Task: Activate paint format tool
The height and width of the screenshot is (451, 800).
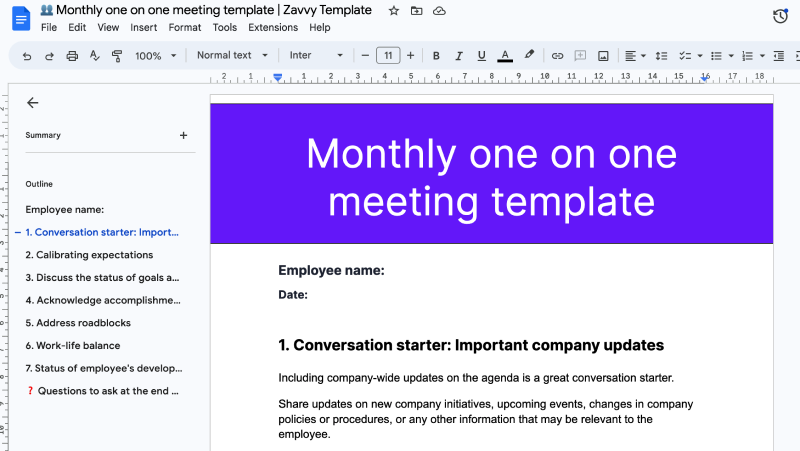Action: click(117, 56)
